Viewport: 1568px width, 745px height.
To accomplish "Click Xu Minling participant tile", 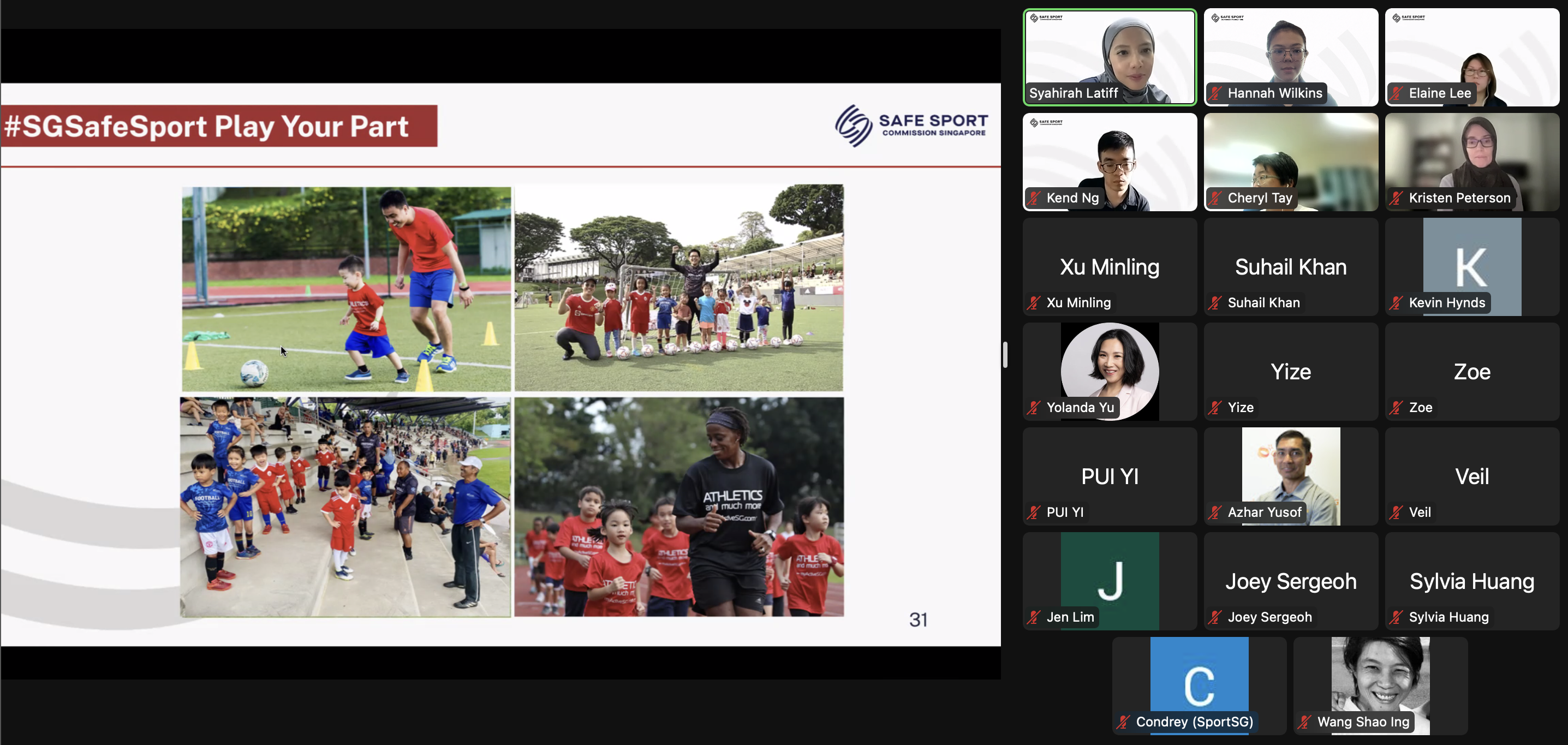I will [x=1110, y=266].
